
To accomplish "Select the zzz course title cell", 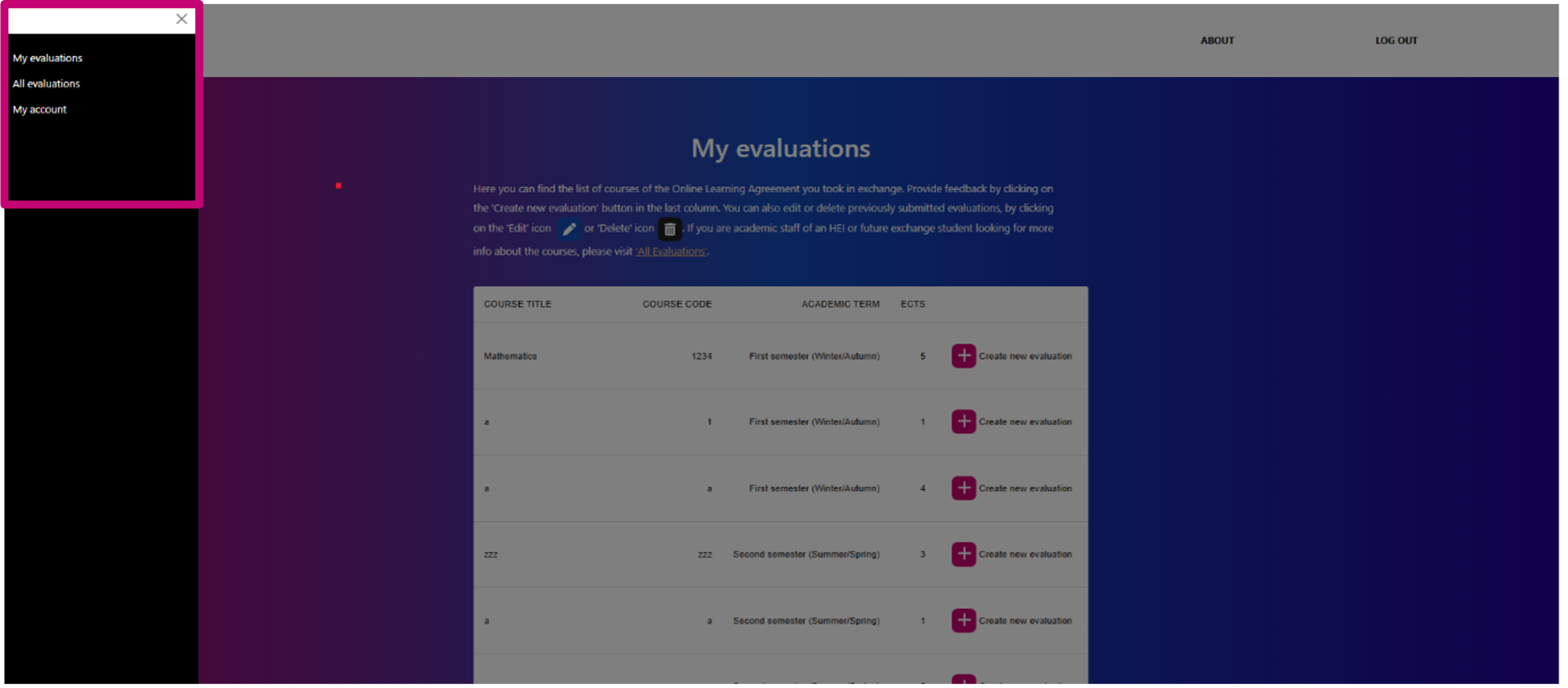I will [491, 554].
